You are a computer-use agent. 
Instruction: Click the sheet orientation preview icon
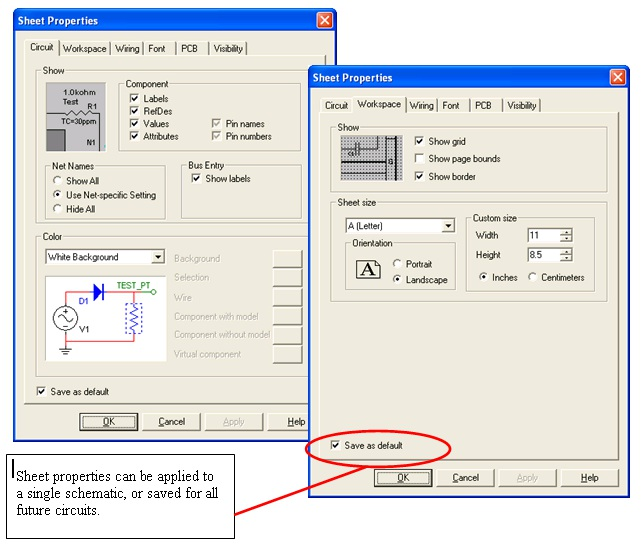368,270
